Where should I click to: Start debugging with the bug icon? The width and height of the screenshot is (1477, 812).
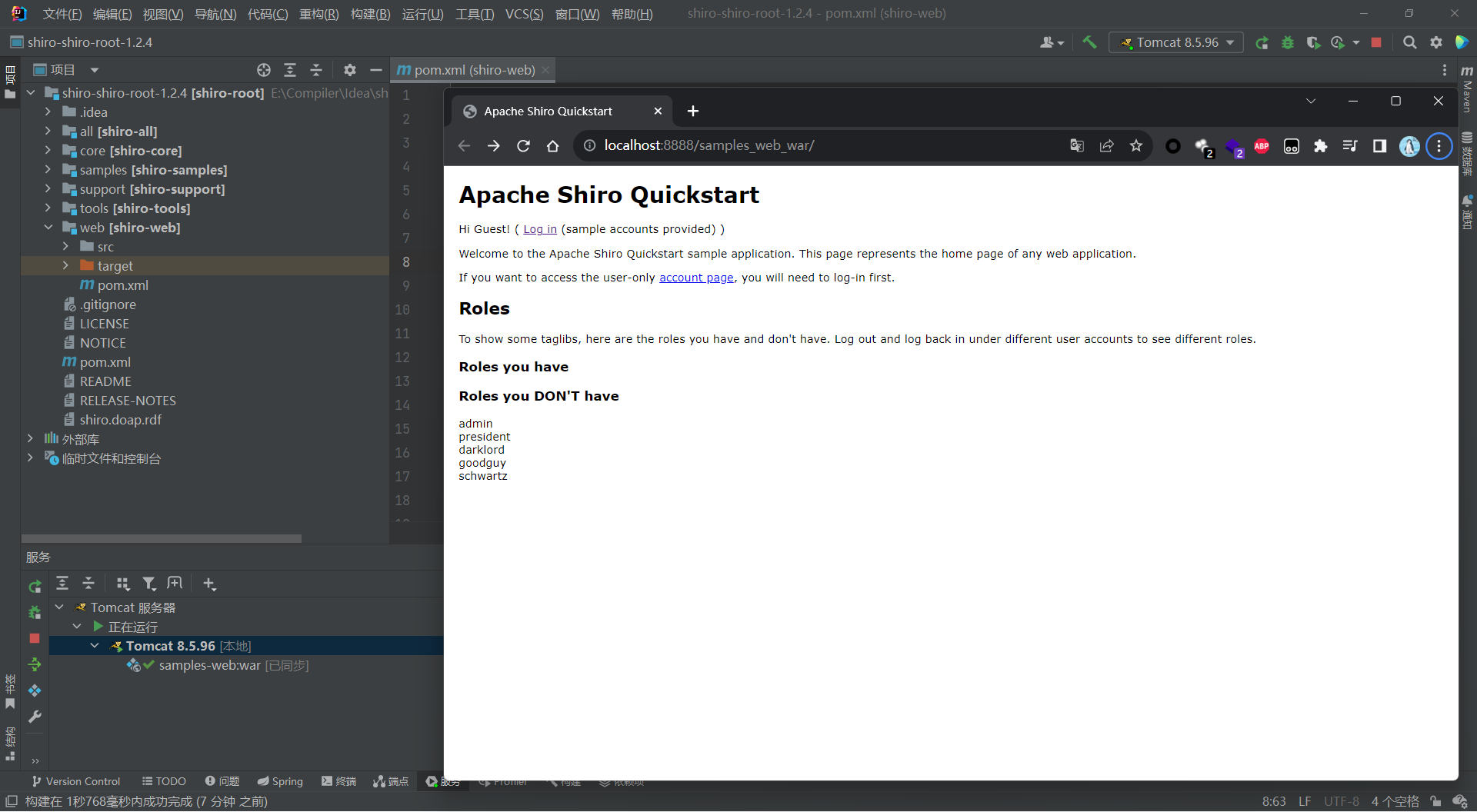[x=1288, y=42]
